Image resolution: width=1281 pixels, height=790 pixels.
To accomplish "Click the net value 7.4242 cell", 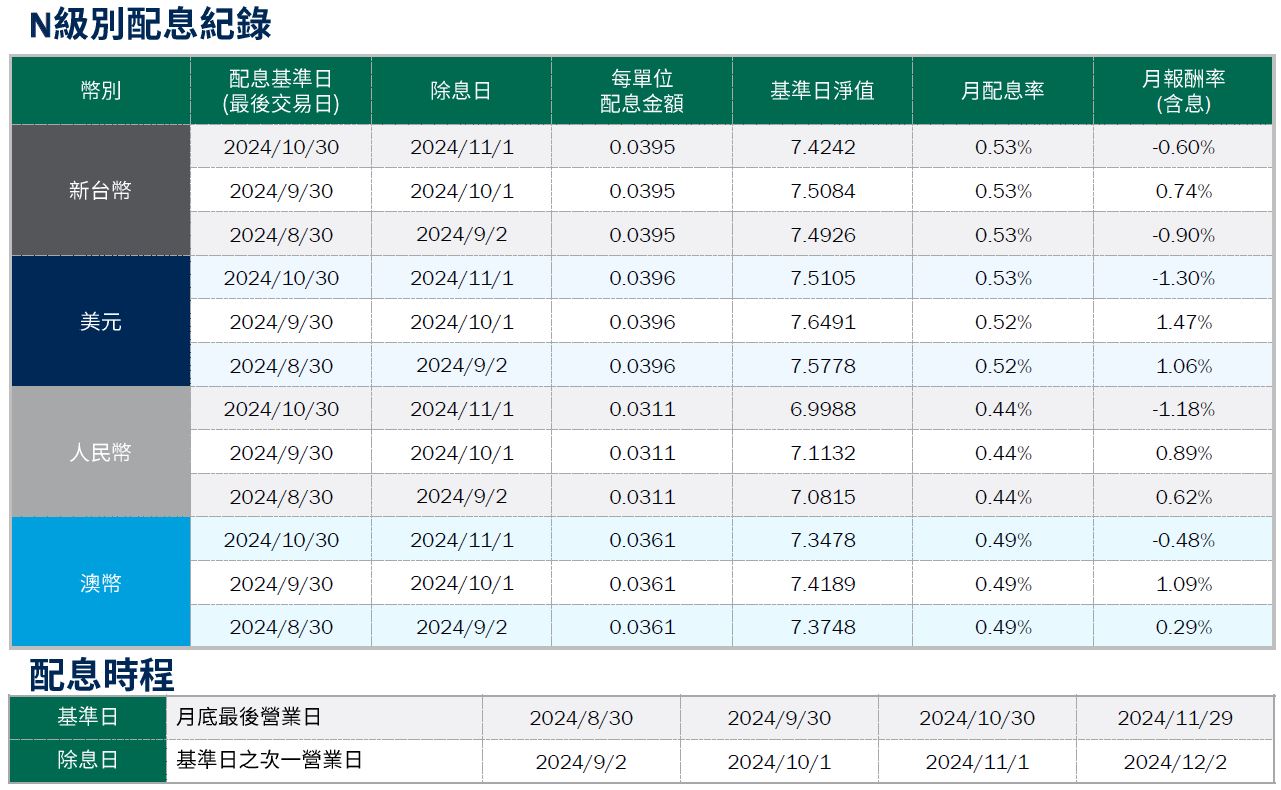I will click(x=822, y=147).
